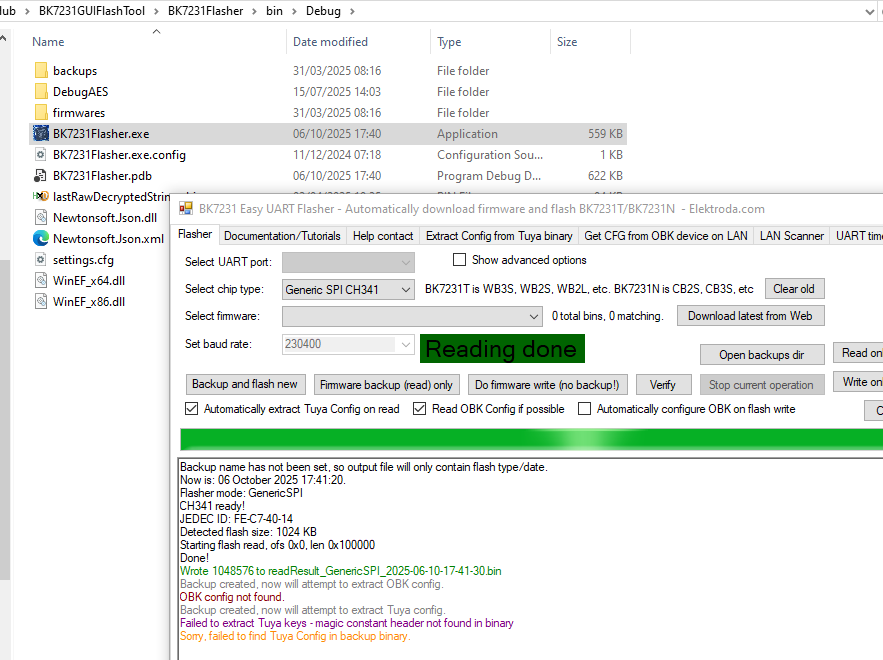Select lastRawDecryptedStrings file icon

tap(41, 196)
